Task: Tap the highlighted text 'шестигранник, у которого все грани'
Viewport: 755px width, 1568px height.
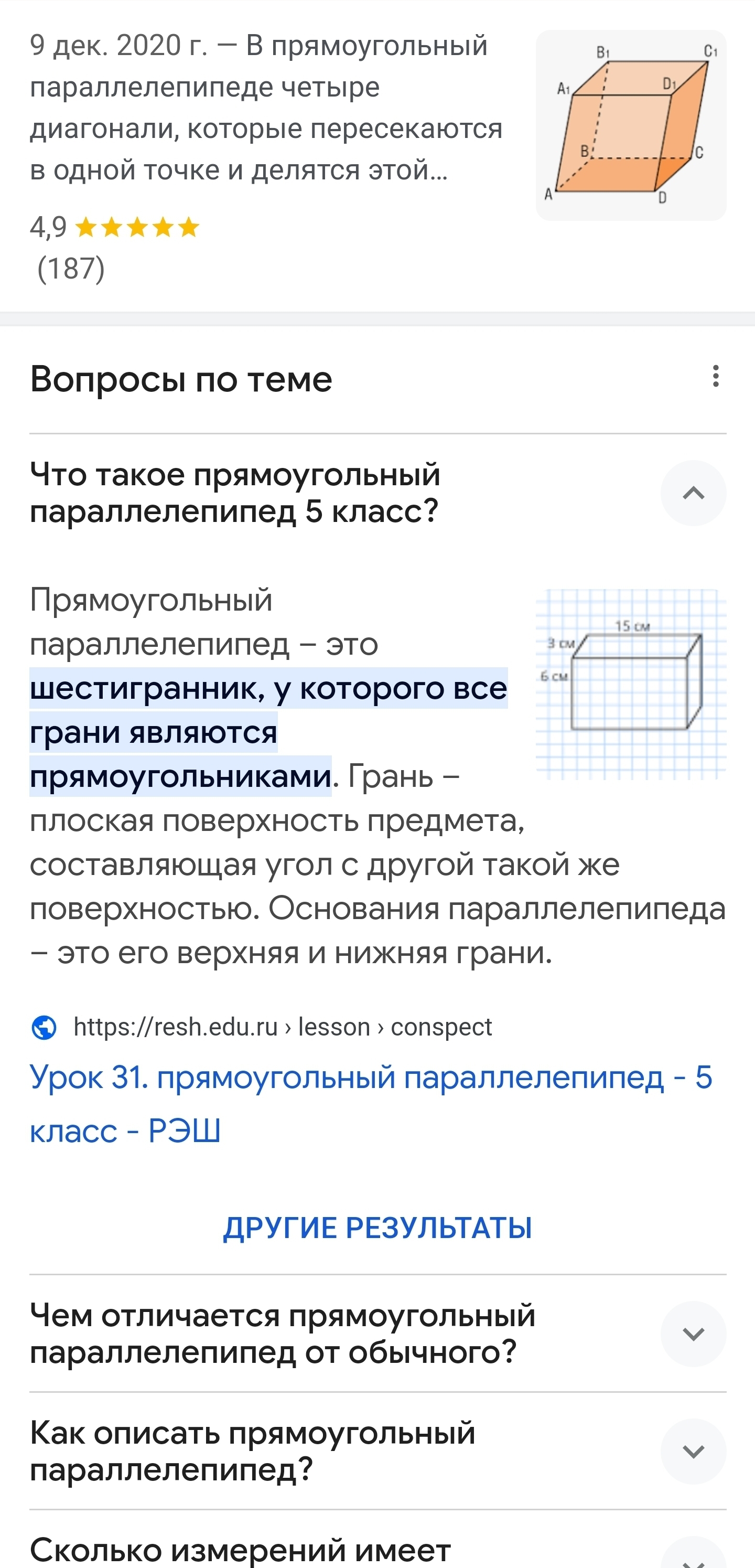Action: 268,710
